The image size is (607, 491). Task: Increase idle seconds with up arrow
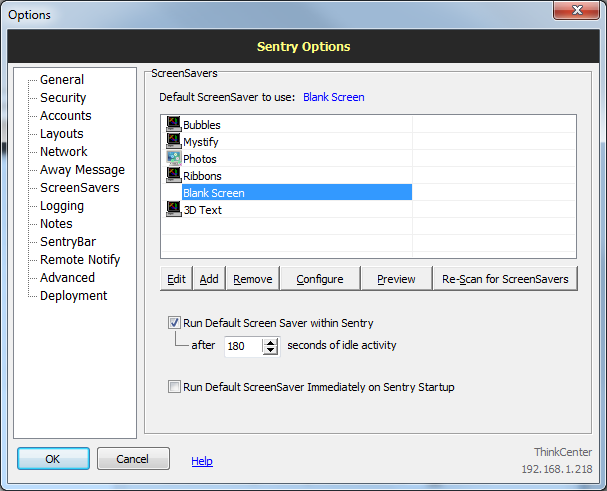pyautogui.click(x=271, y=342)
